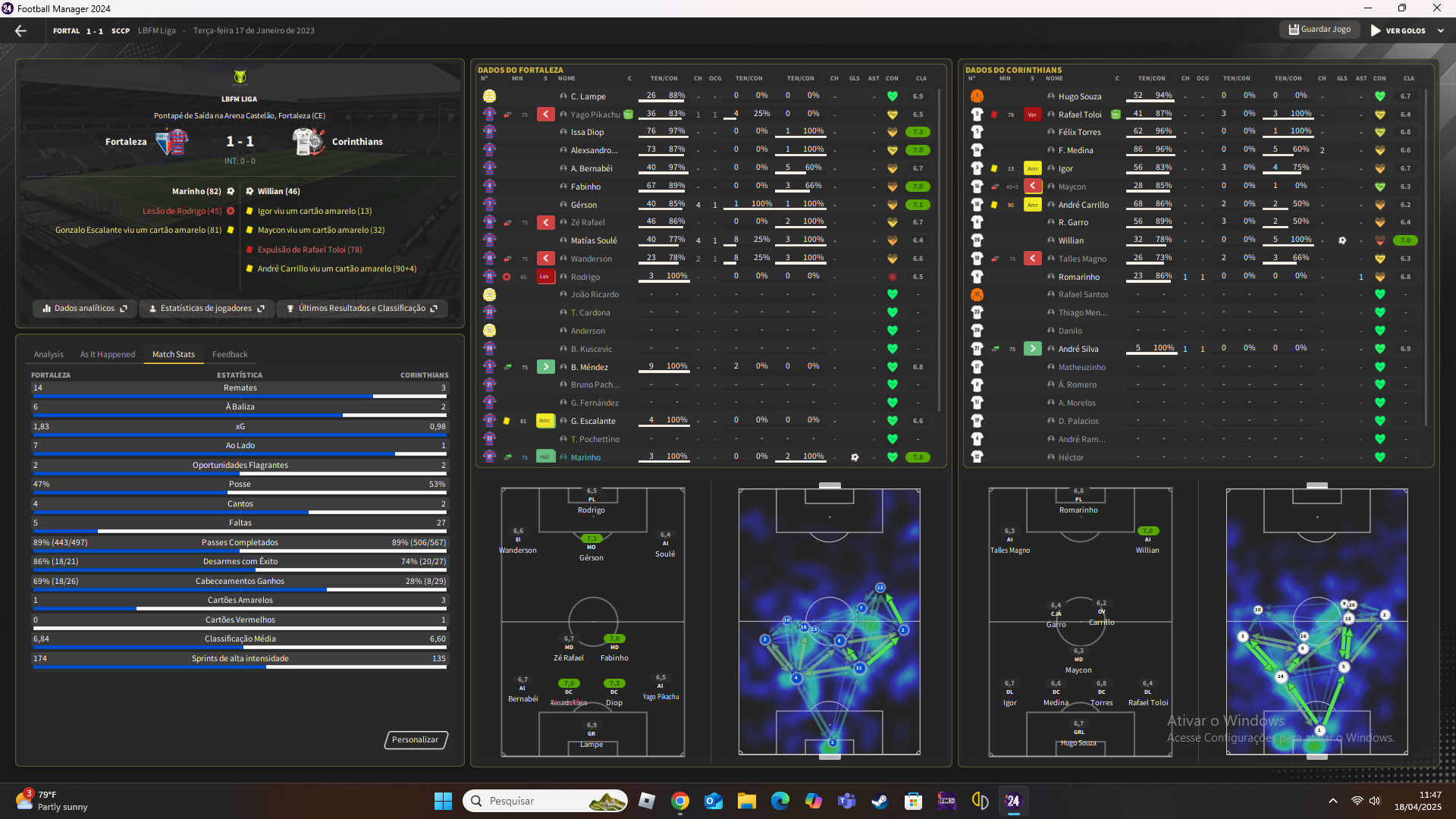1456x819 pixels.
Task: Click the CLA column header in Corinthians table
Action: pyautogui.click(x=1408, y=78)
